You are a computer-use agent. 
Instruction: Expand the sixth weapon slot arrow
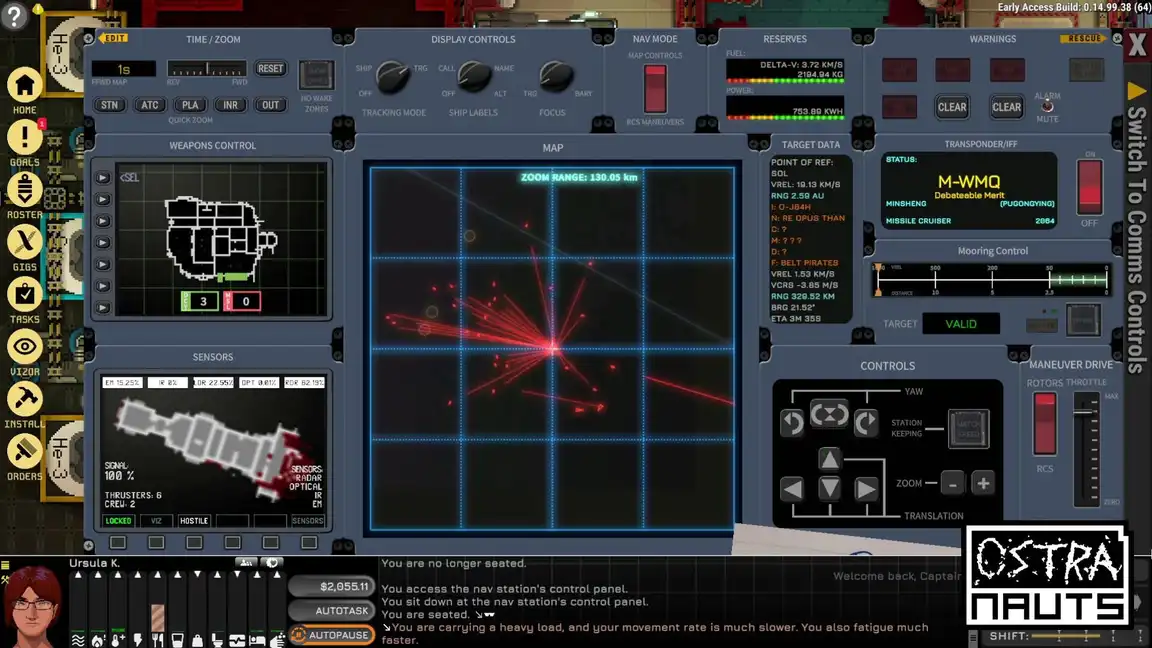coord(103,286)
